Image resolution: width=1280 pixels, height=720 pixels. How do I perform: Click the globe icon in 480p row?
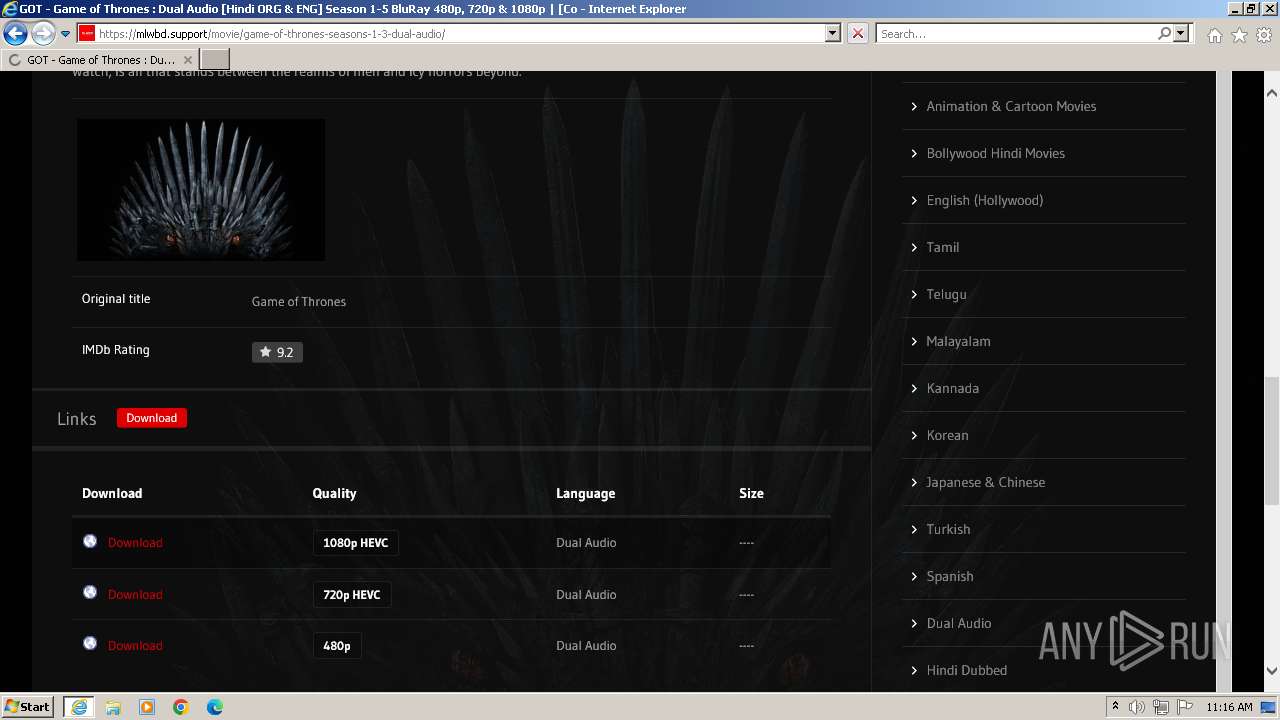pos(90,643)
